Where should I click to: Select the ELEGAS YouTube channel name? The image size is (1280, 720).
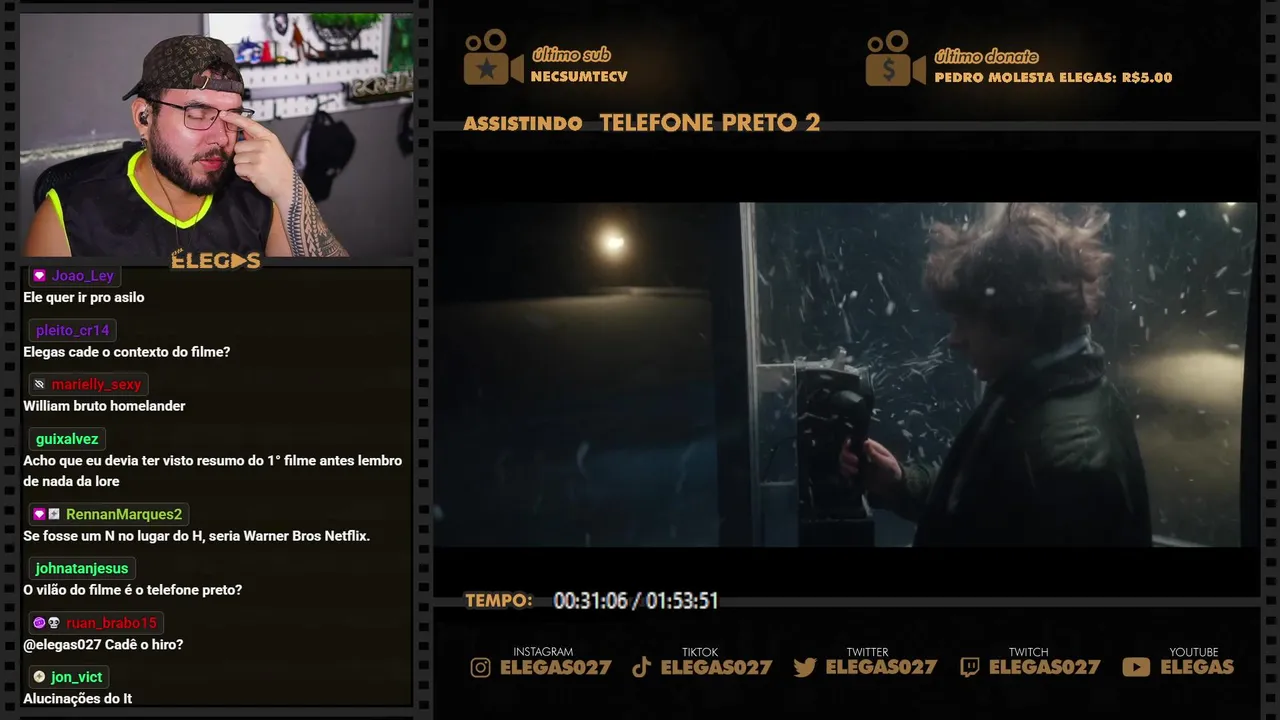point(1197,668)
